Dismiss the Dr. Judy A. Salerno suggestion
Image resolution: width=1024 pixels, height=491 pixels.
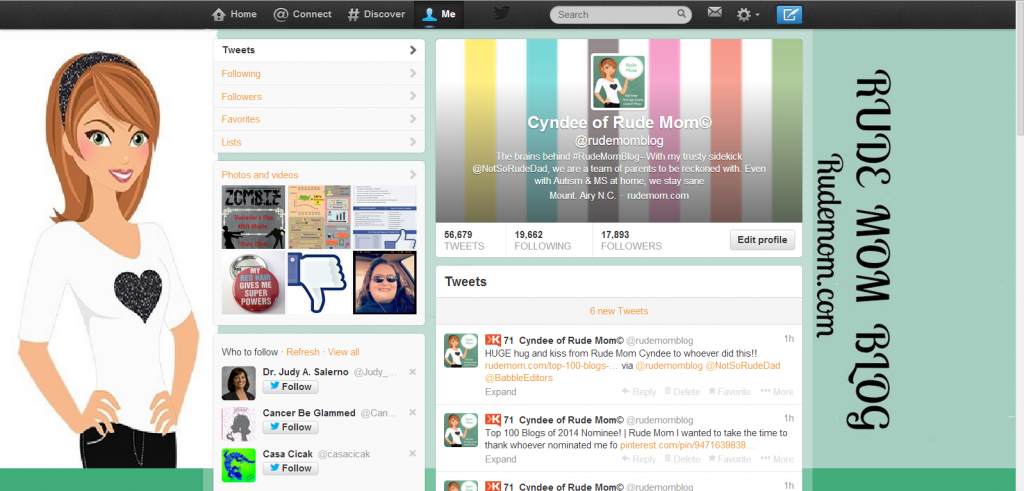[412, 372]
